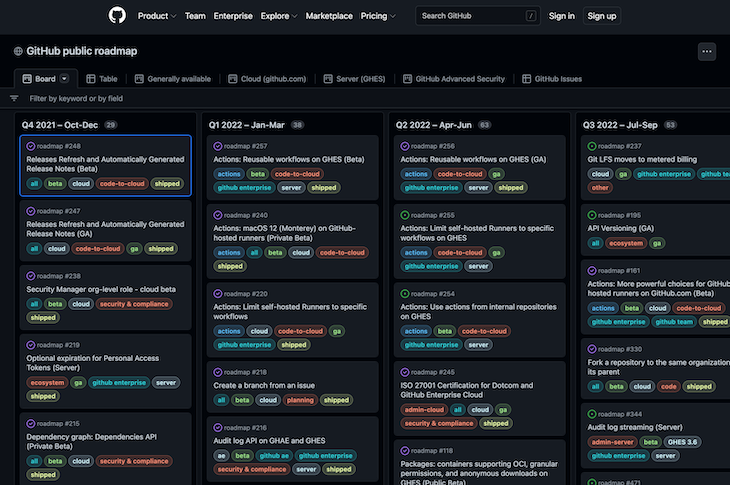Image resolution: width=730 pixels, height=485 pixels.
Task: Click the status icon of roadmap #216
Action: [217, 428]
